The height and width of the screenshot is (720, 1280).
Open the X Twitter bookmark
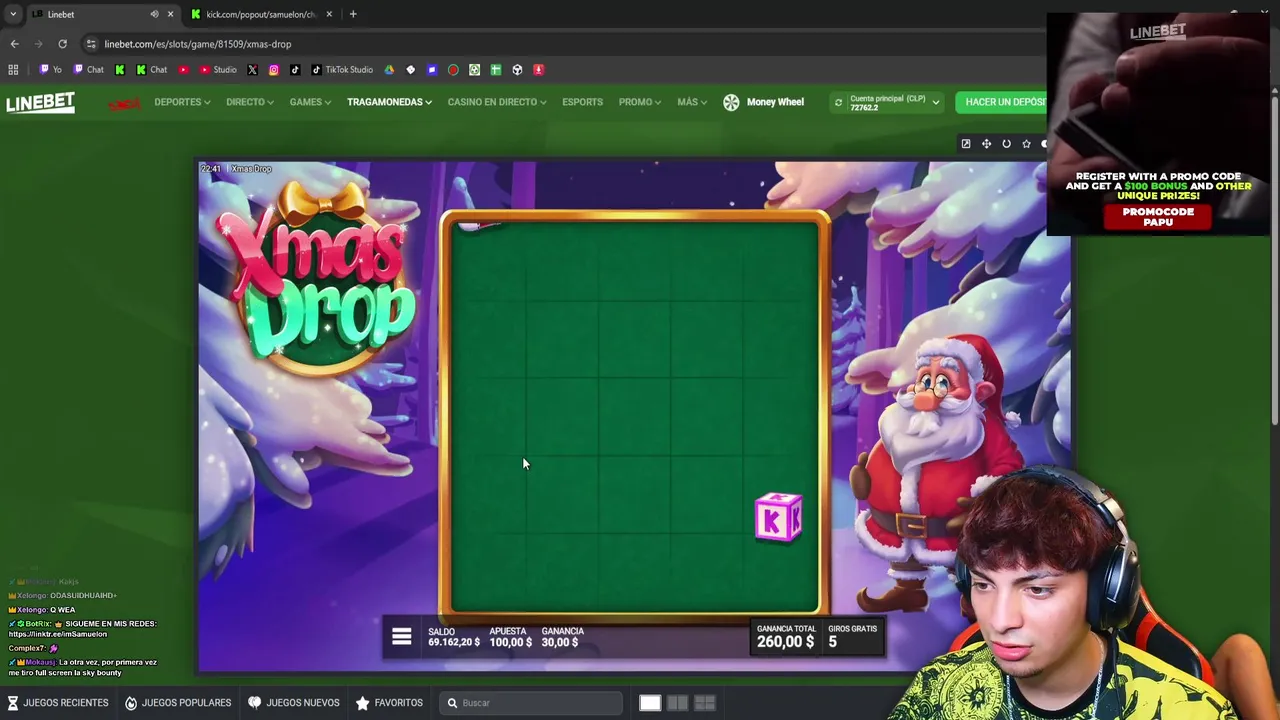tap(252, 70)
